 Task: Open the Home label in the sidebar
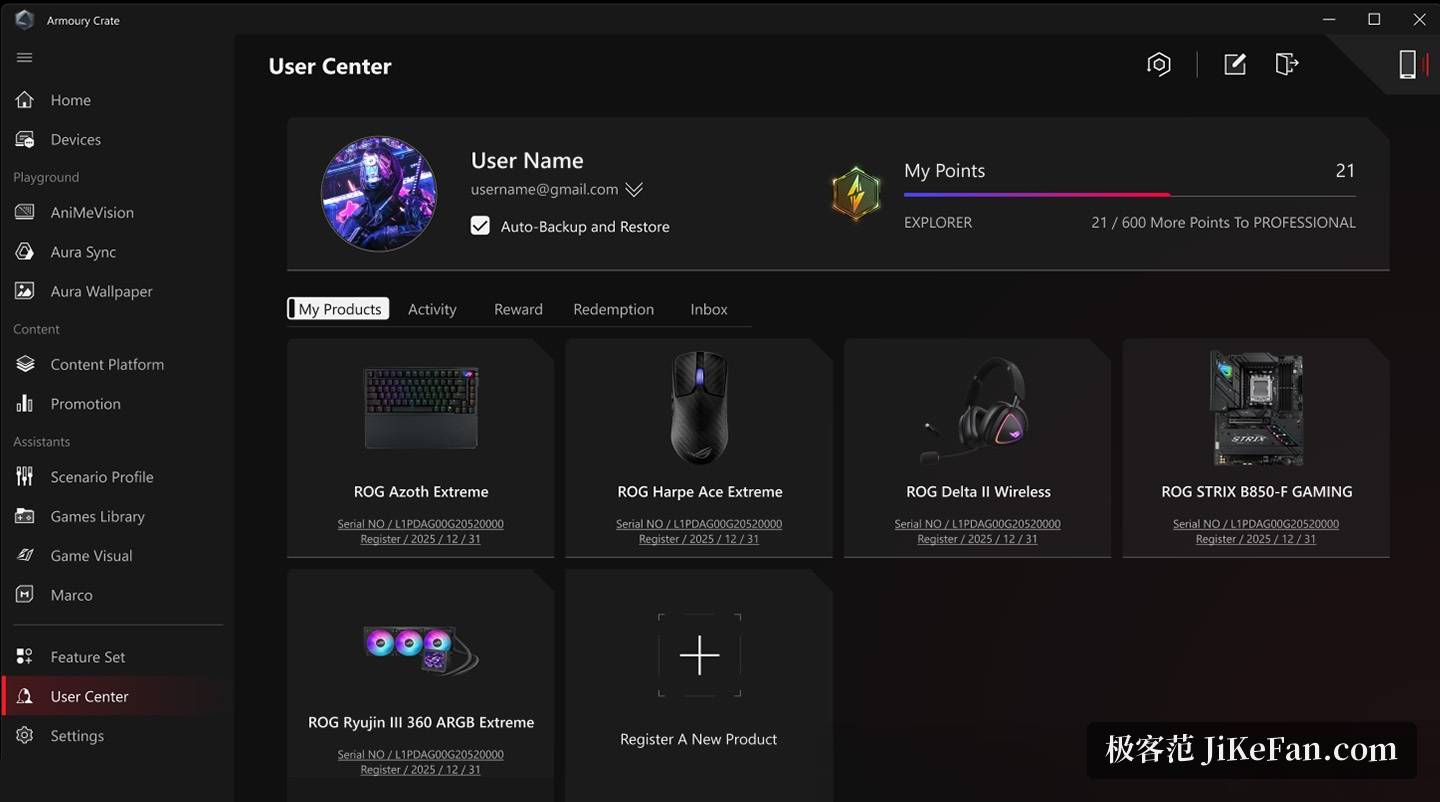(x=71, y=100)
